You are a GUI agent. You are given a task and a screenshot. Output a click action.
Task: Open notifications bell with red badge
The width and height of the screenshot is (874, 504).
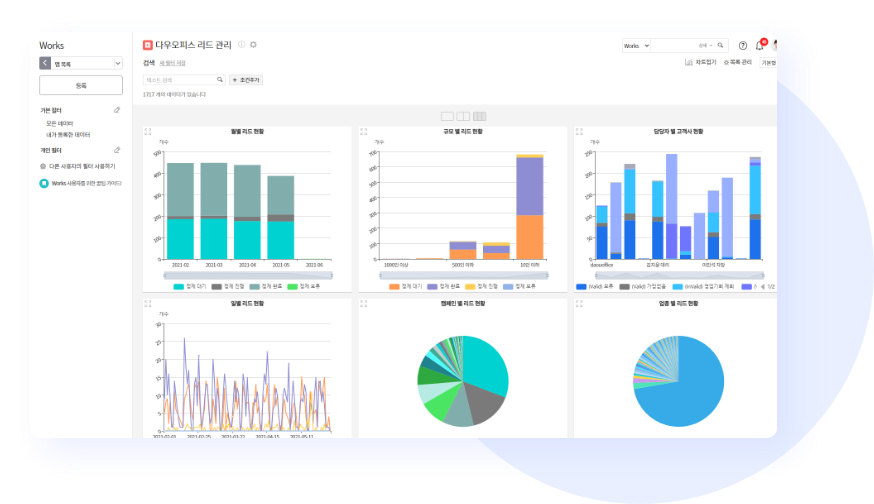click(760, 45)
